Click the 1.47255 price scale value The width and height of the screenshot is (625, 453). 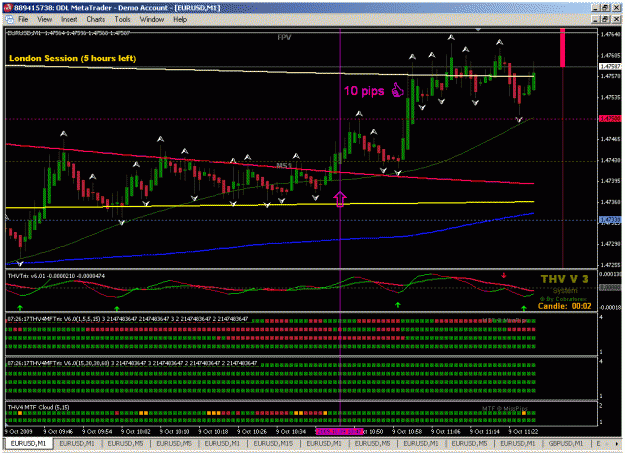point(610,265)
